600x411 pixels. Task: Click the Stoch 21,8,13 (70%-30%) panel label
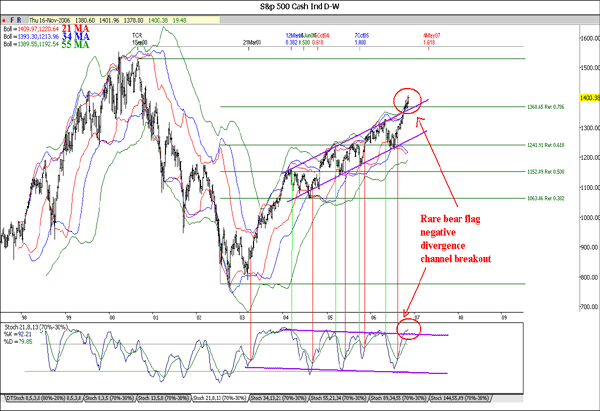36,328
